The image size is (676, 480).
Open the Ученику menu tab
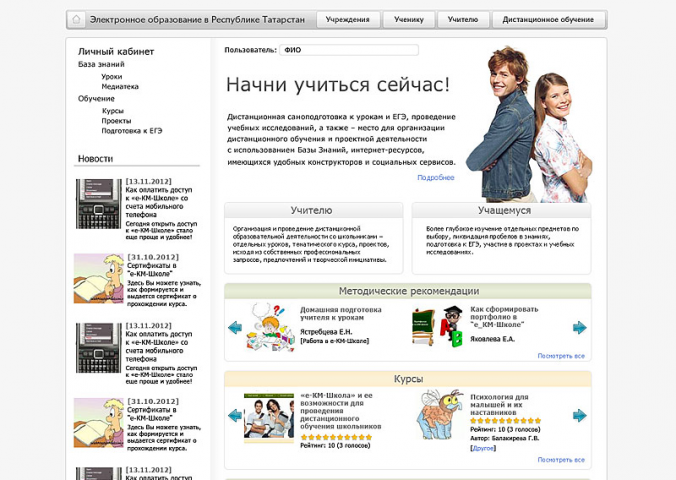(x=409, y=20)
